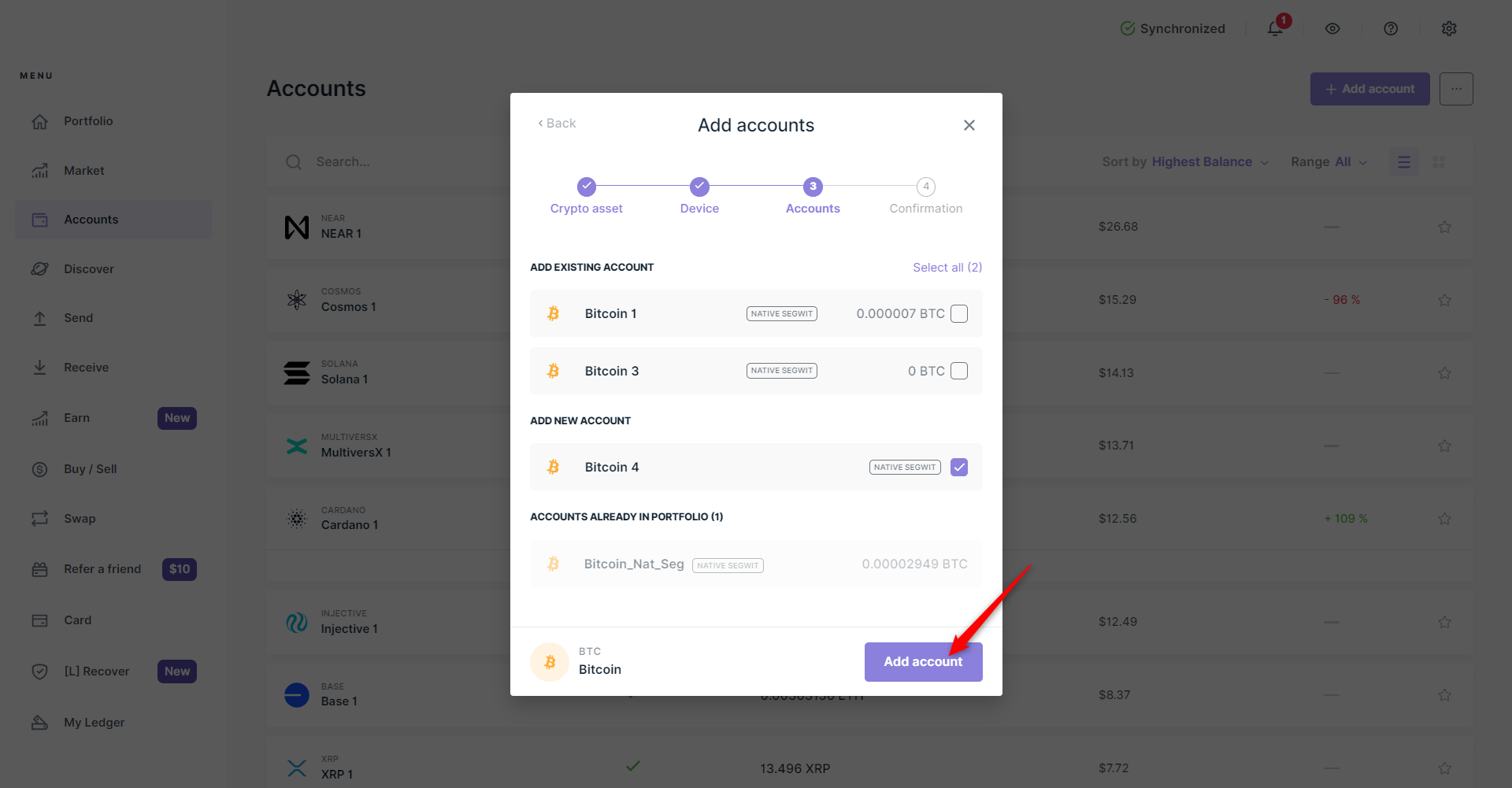Toggle the discreet mode eye icon
The image size is (1512, 788).
tap(1332, 29)
